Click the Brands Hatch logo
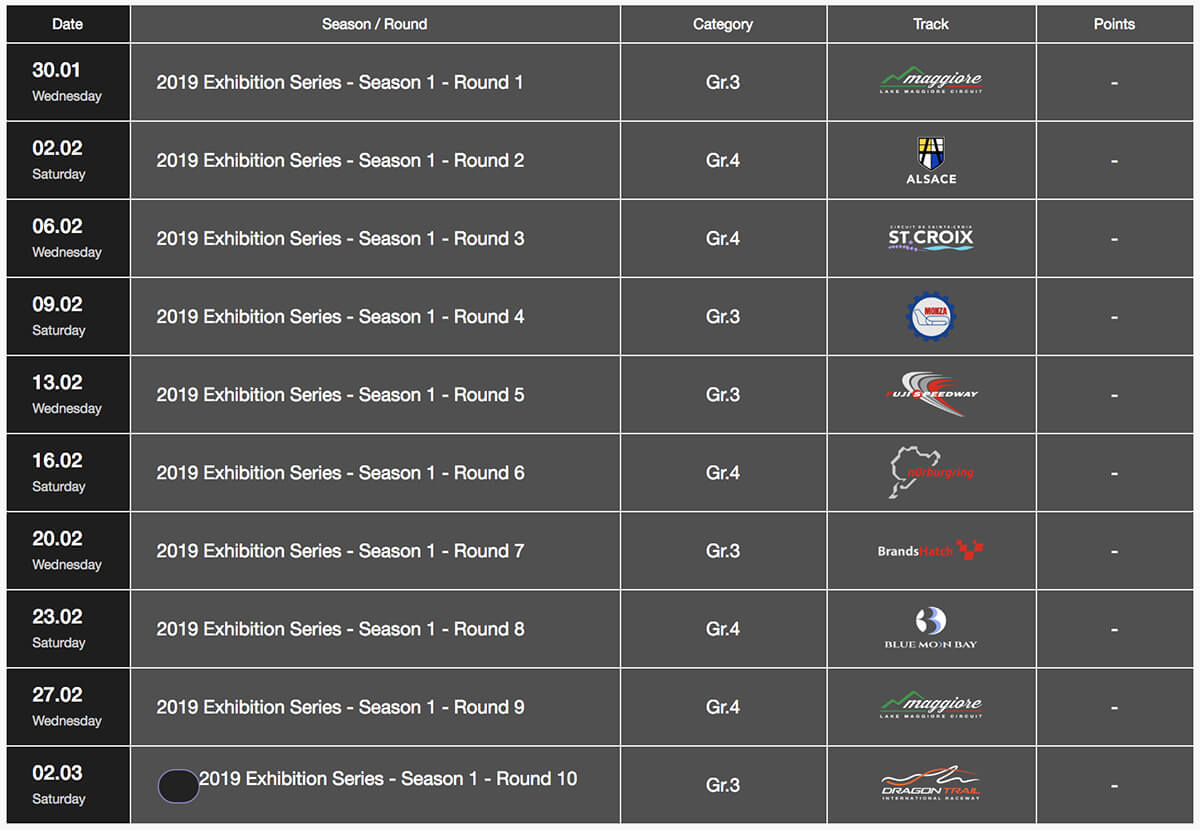1200x830 pixels. pos(931,550)
